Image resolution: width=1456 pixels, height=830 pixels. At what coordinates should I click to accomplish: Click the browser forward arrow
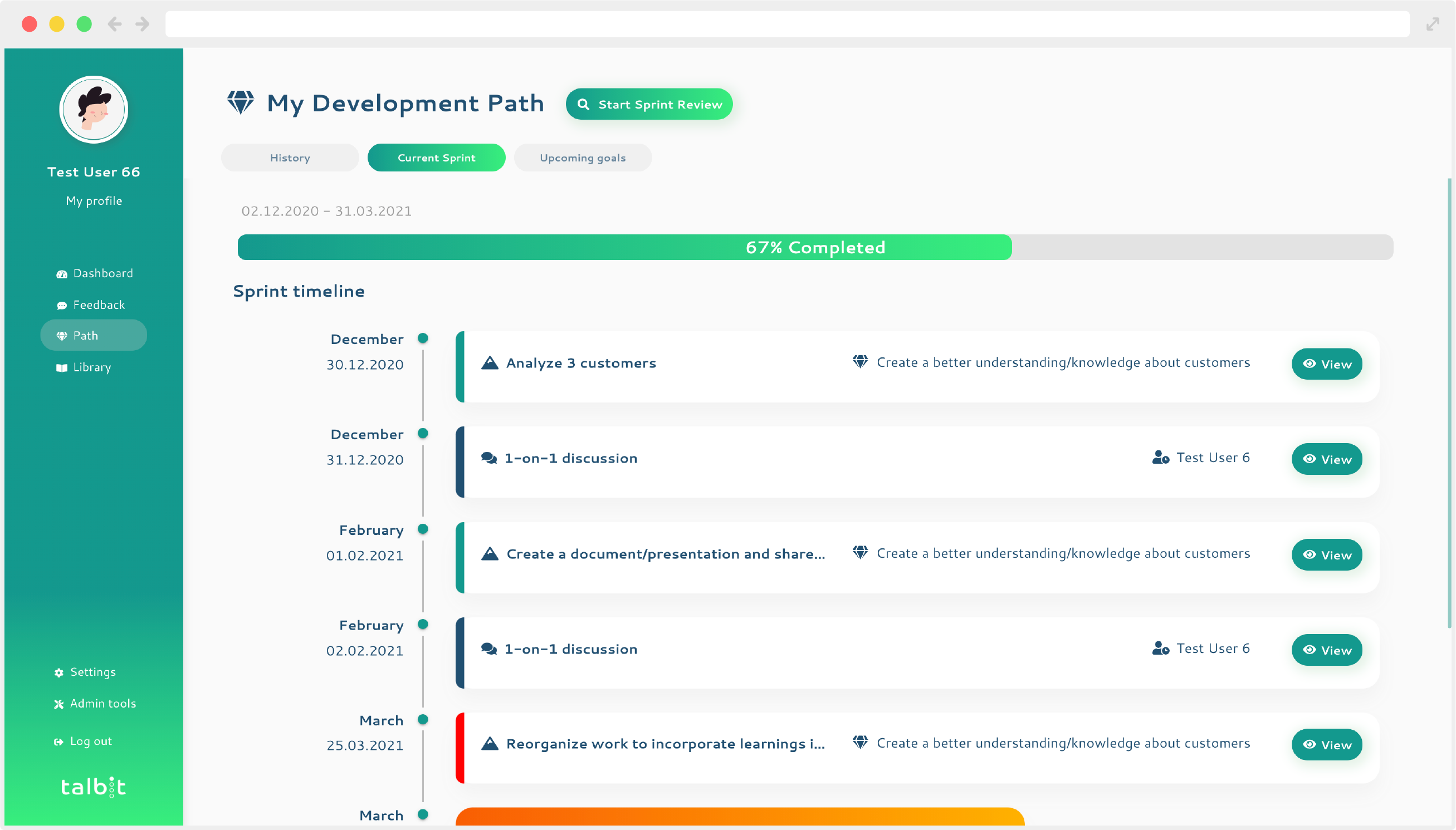[142, 24]
